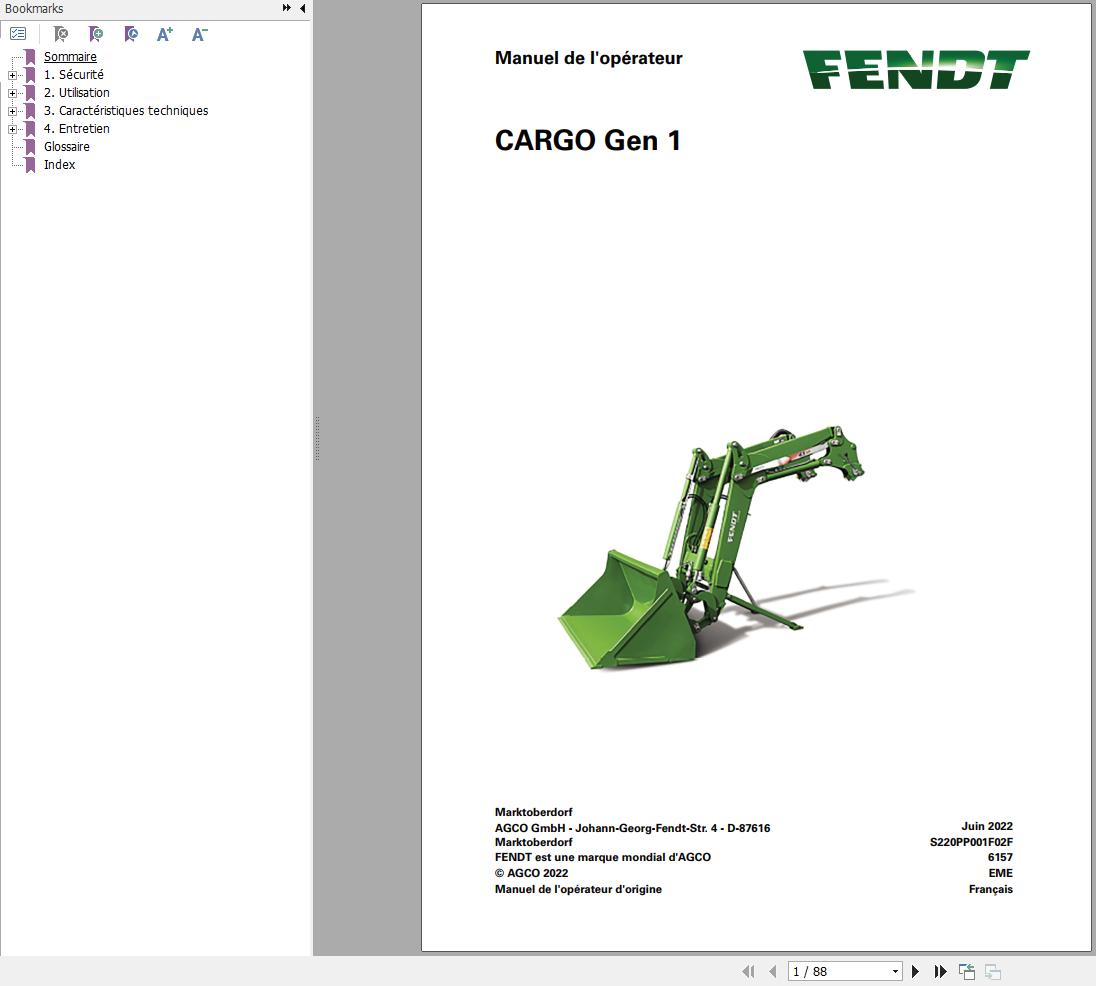Viewport: 1096px width, 986px height.
Task: Expand the 2. Utilisation bookmark node
Action: pyautogui.click(x=12, y=93)
